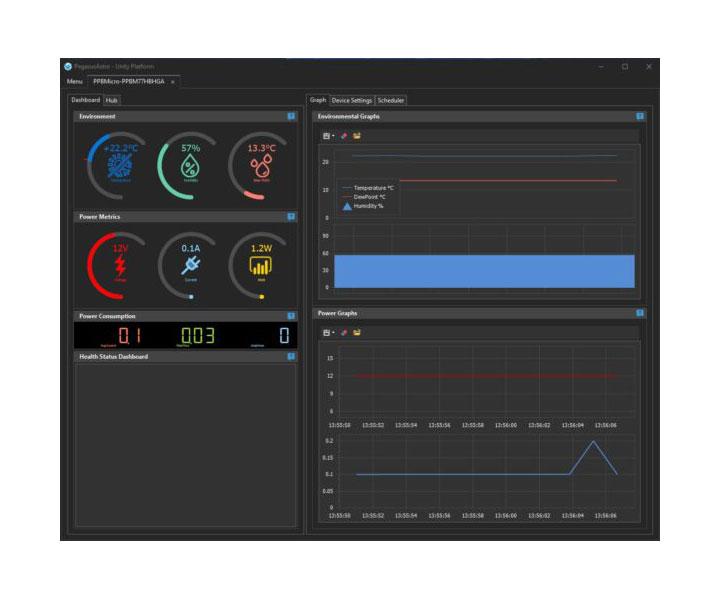Click the temperature gauge showing +22.2°C
Image resolution: width=720 pixels, height=600 pixels.
point(119,165)
